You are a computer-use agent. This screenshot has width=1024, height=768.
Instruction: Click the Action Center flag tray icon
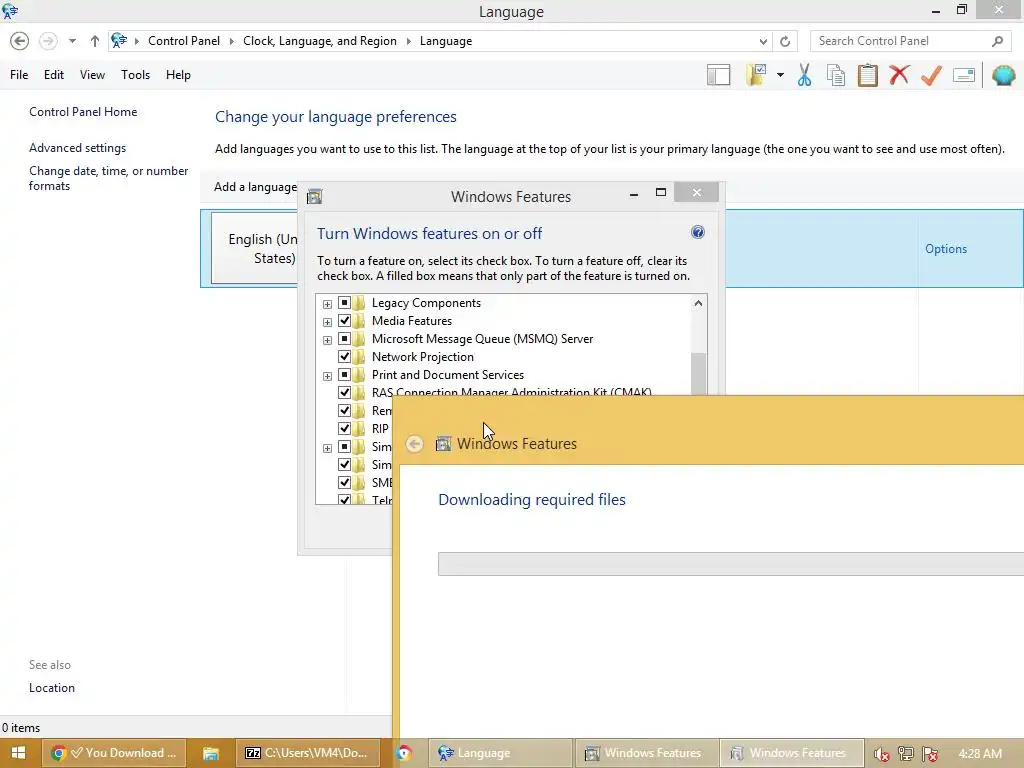(x=931, y=754)
